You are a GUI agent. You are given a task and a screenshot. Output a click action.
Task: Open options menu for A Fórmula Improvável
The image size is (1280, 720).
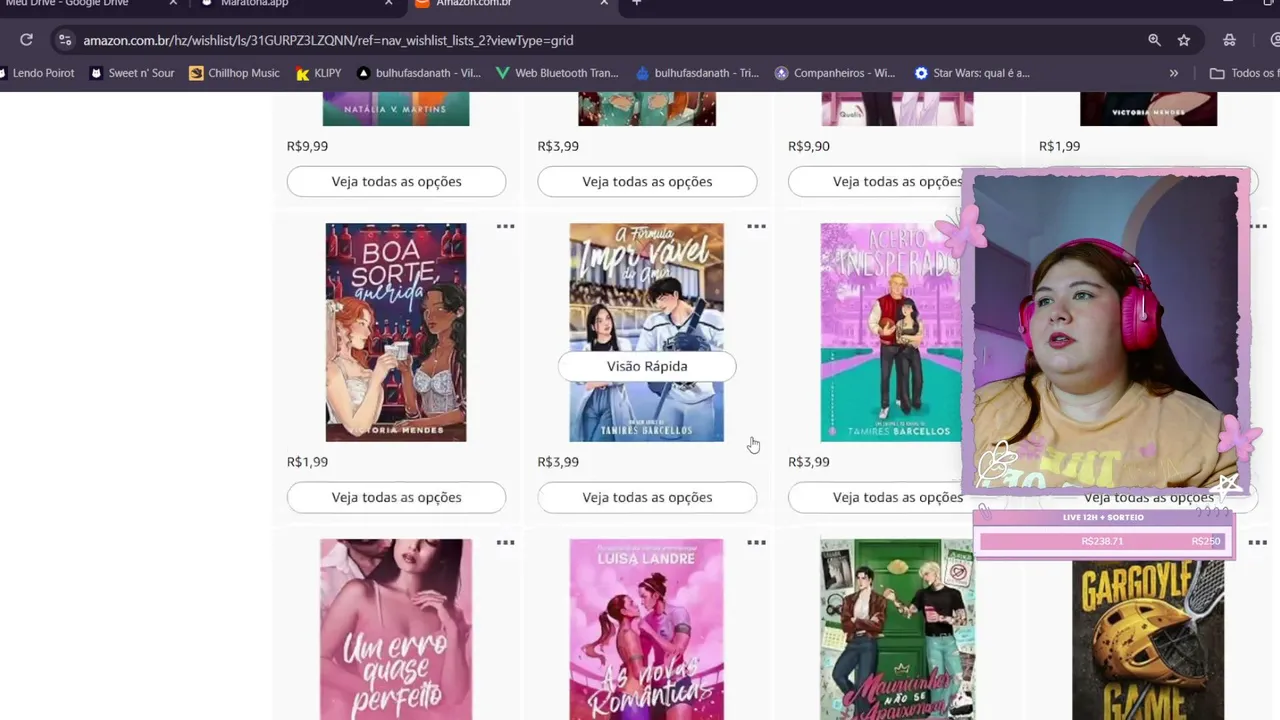(x=757, y=227)
